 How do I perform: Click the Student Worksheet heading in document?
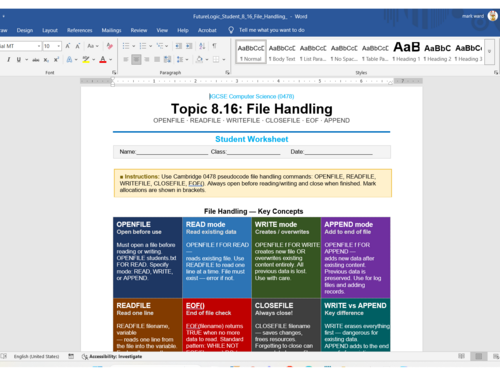[252, 139]
